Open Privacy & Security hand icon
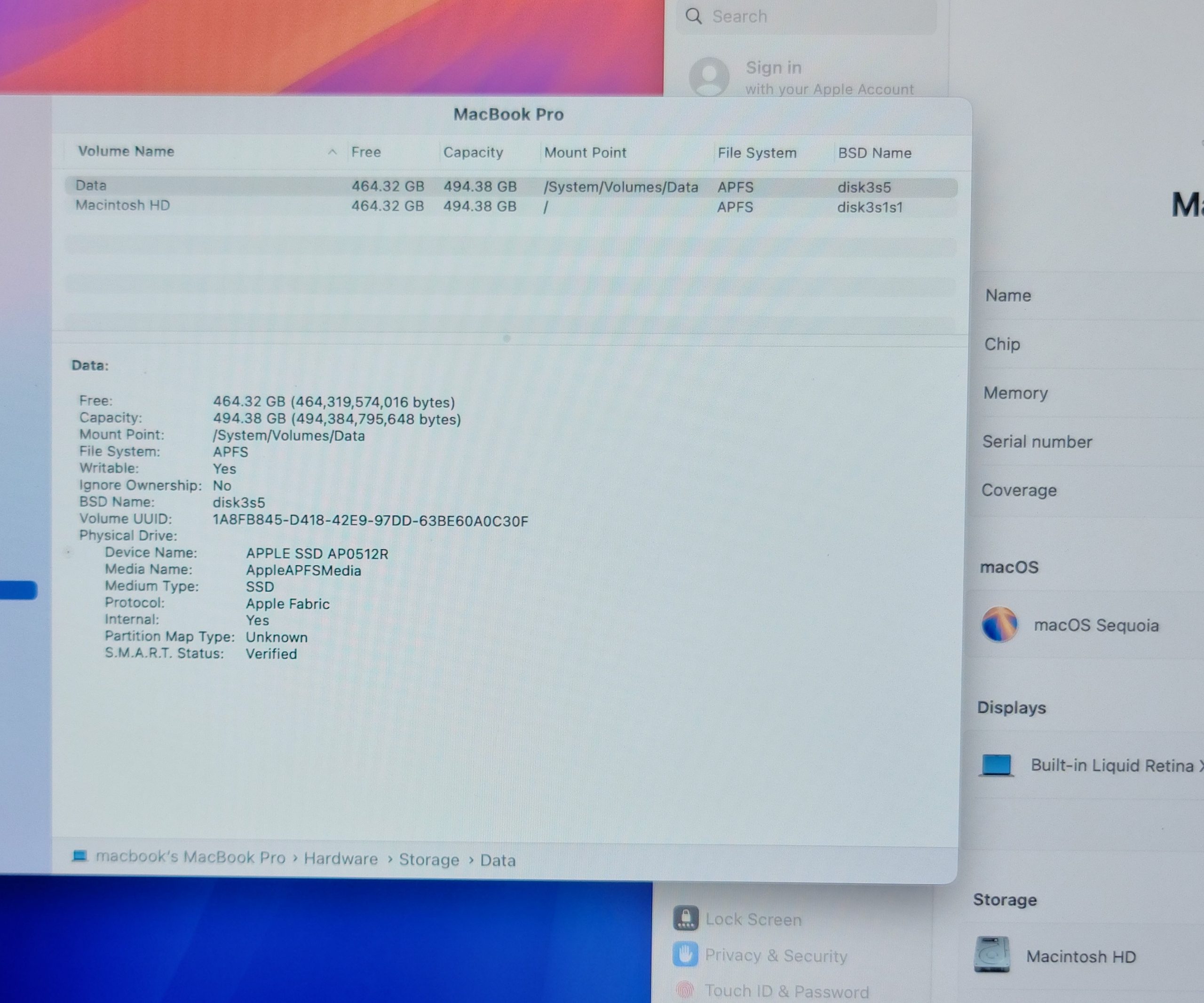The height and width of the screenshot is (1003, 1204). (x=686, y=954)
